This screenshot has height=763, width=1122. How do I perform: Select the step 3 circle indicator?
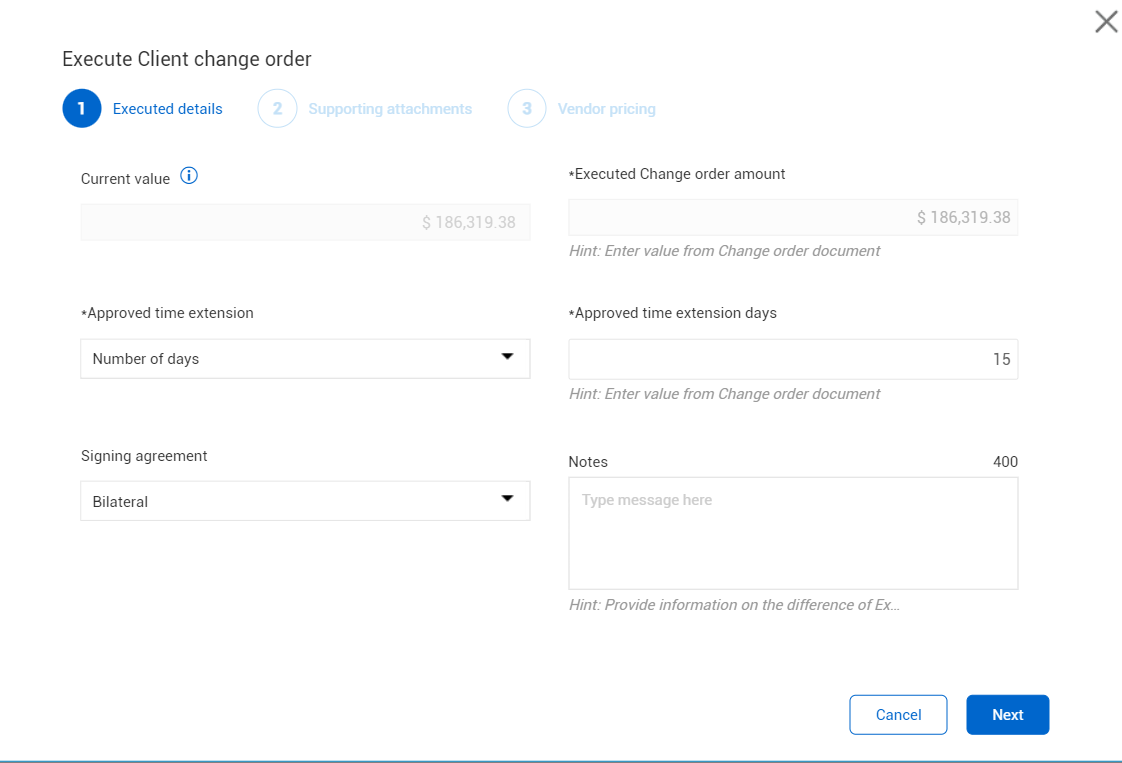(527, 109)
